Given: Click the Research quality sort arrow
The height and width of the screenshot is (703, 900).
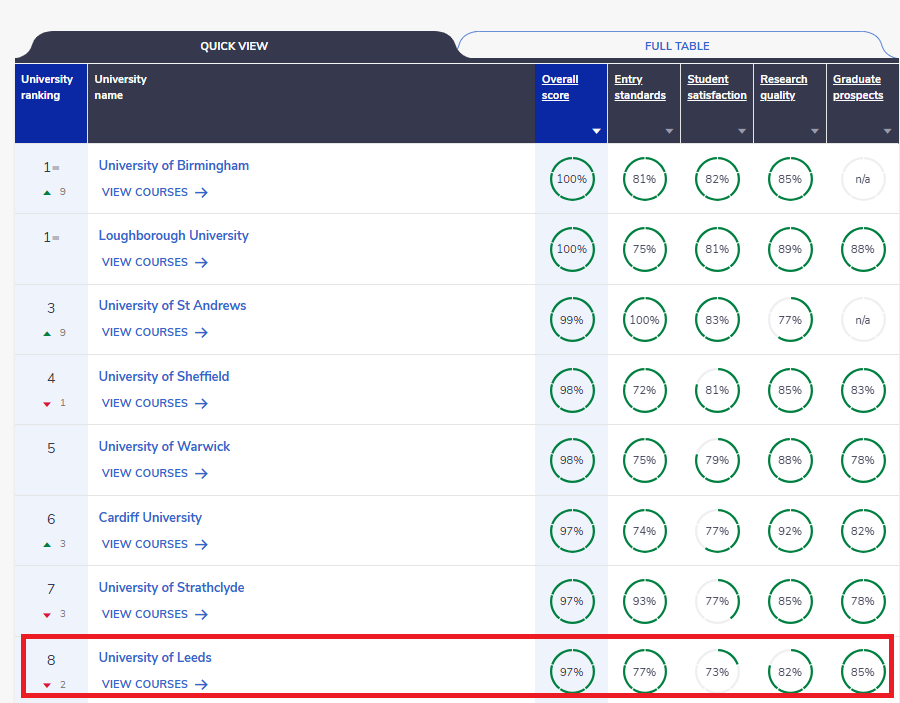Looking at the screenshot, I should 815,131.
